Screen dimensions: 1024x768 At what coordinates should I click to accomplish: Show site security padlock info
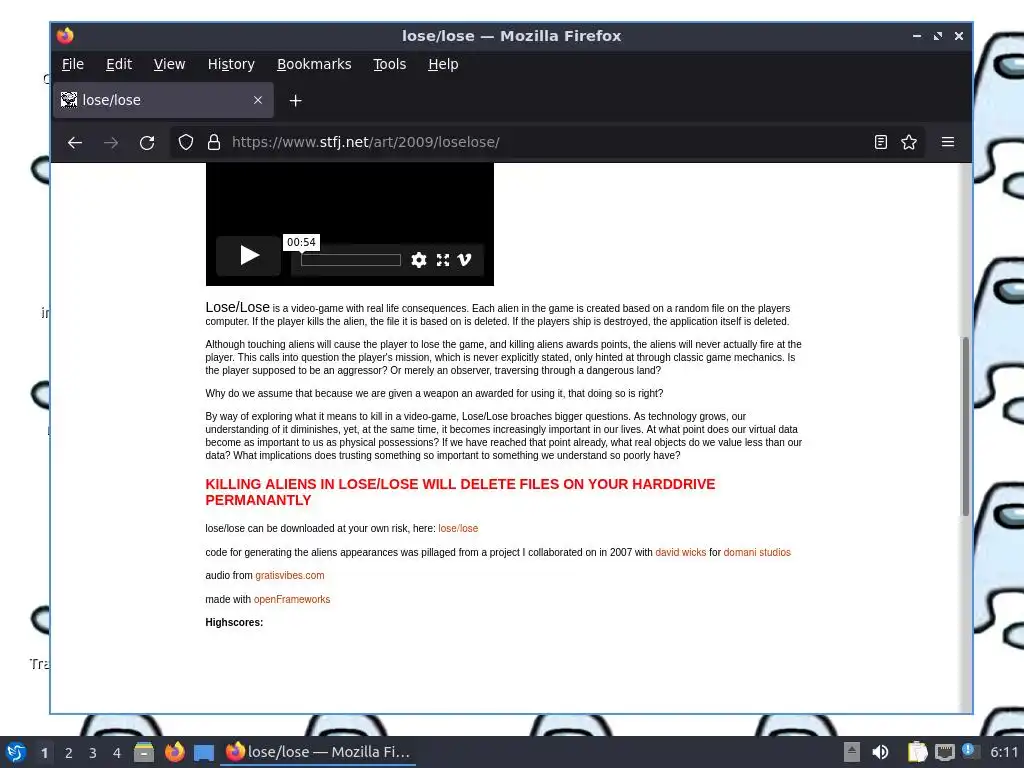(x=214, y=142)
